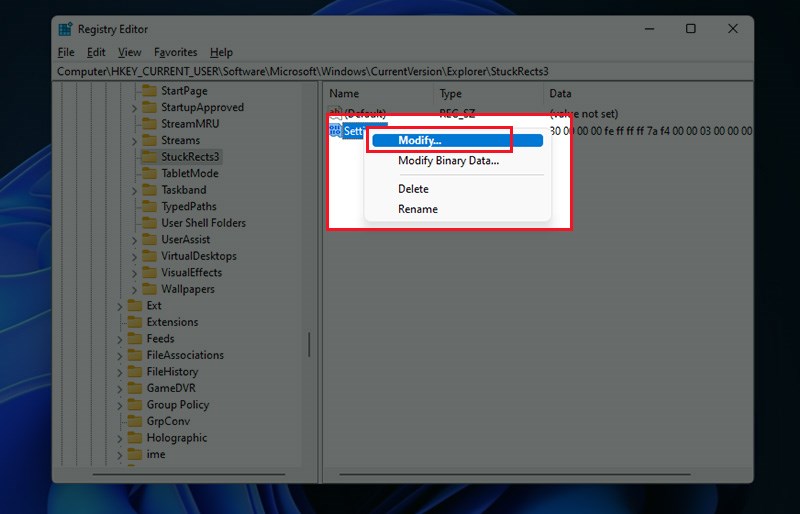Choose Modify... from the context menu
The image size is (800, 514).
[457, 140]
